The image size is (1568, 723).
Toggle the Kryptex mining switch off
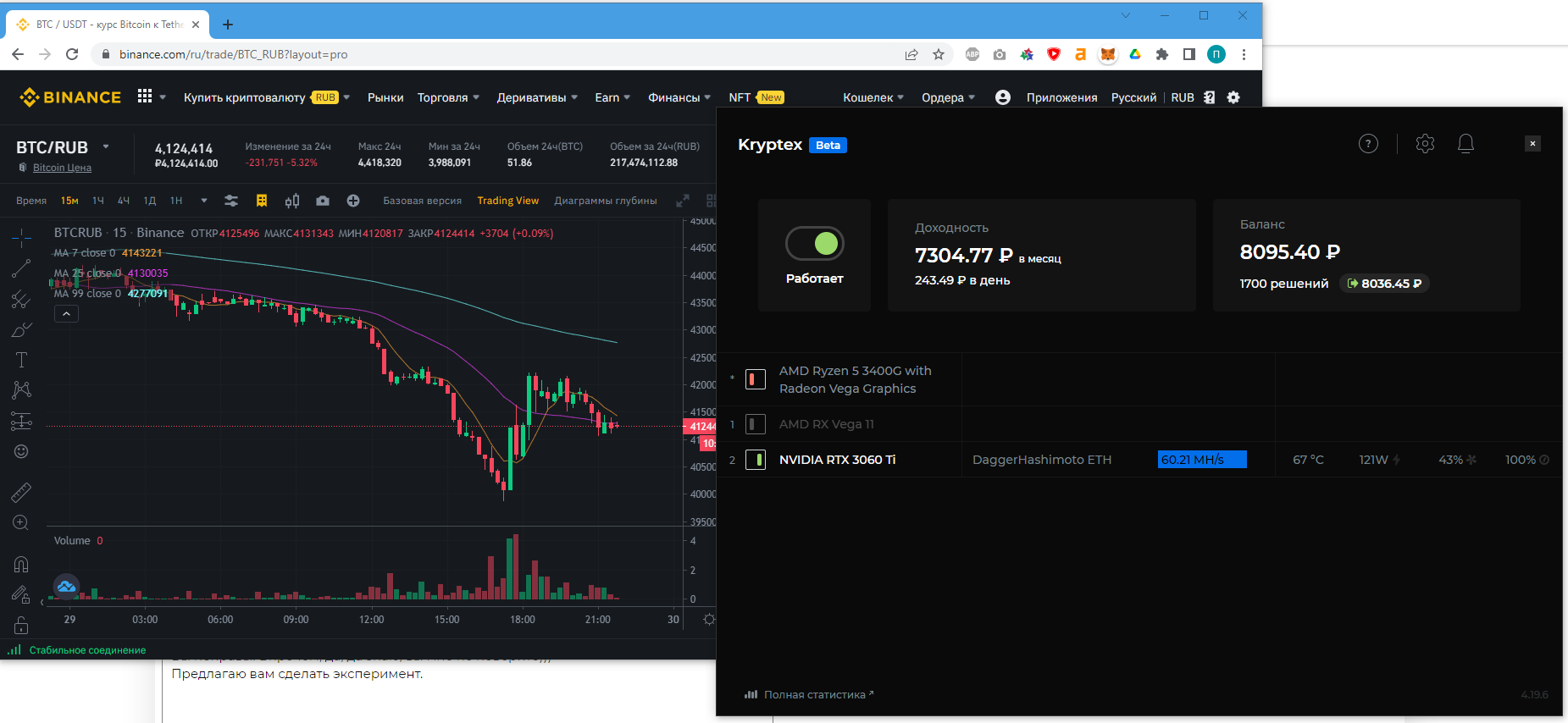pyautogui.click(x=815, y=244)
